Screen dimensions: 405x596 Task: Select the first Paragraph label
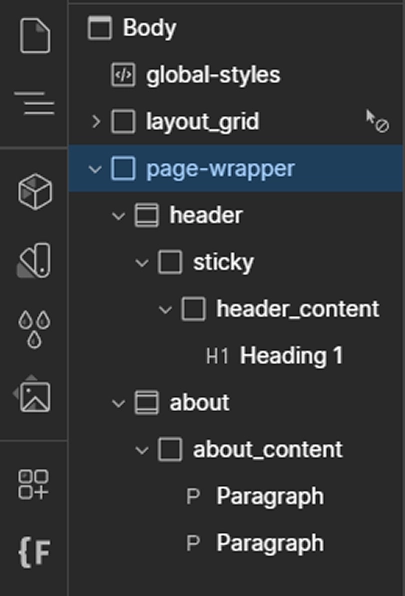coord(270,497)
